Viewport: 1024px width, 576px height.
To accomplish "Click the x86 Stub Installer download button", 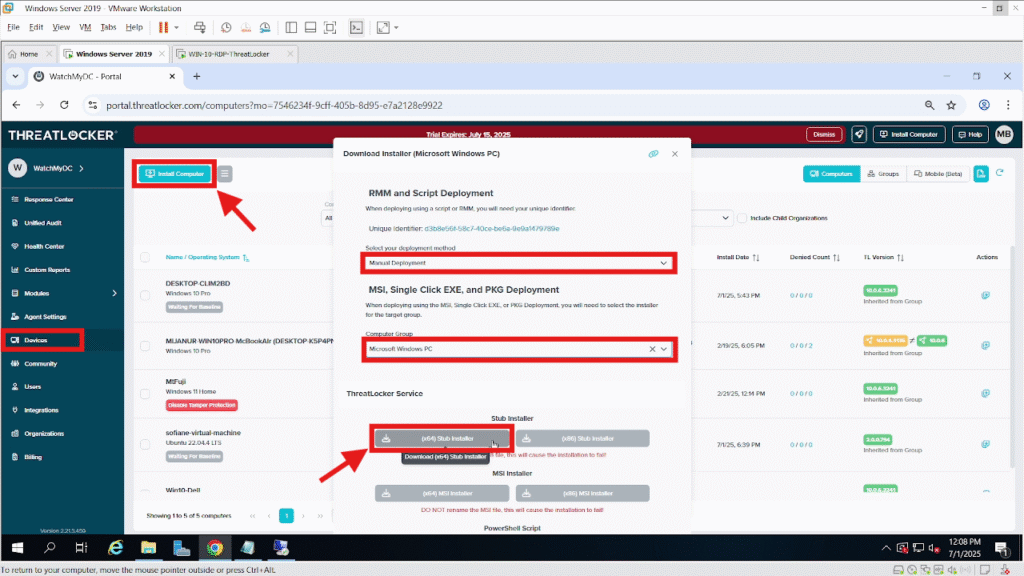I will tap(583, 438).
